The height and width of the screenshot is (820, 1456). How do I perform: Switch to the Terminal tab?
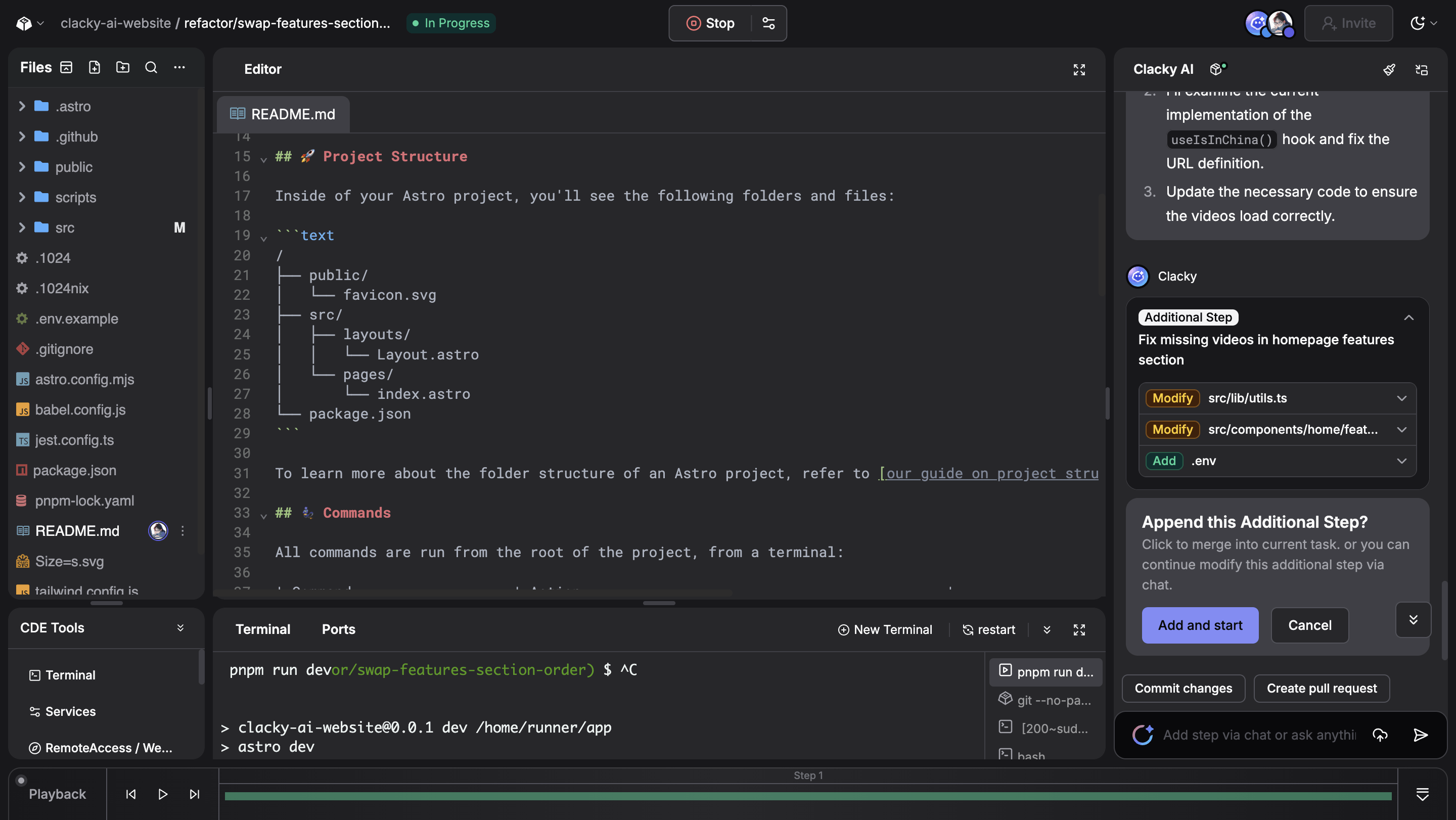click(263, 629)
